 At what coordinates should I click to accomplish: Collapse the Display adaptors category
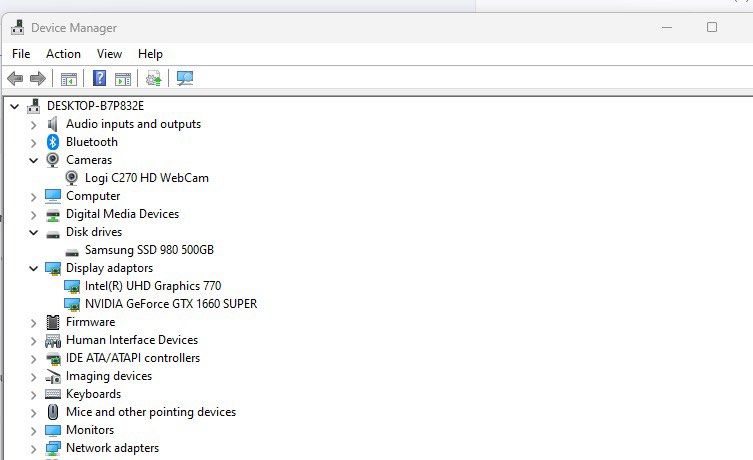click(33, 268)
